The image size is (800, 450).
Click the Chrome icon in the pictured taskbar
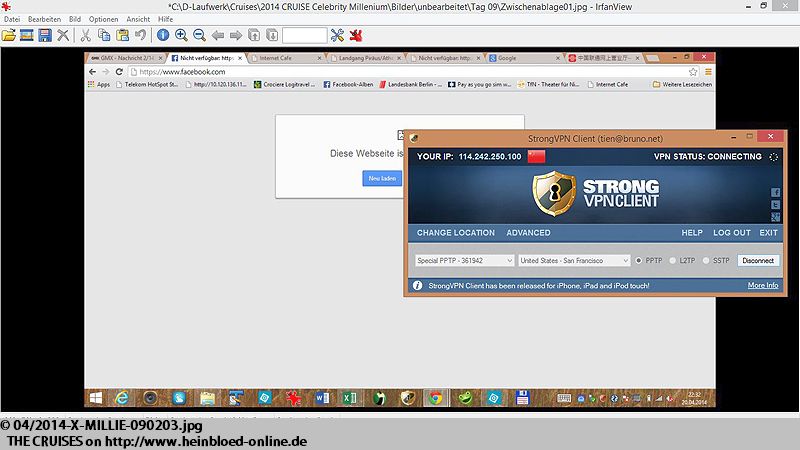(x=435, y=398)
